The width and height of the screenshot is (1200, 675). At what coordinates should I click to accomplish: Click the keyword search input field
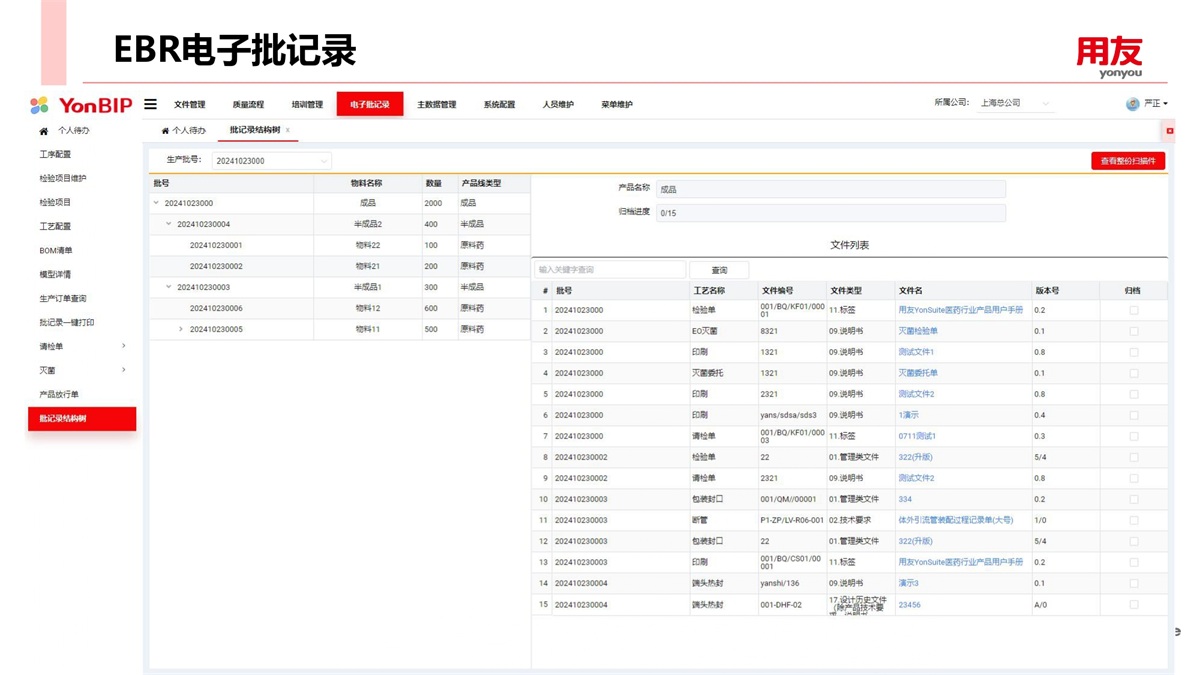(609, 270)
